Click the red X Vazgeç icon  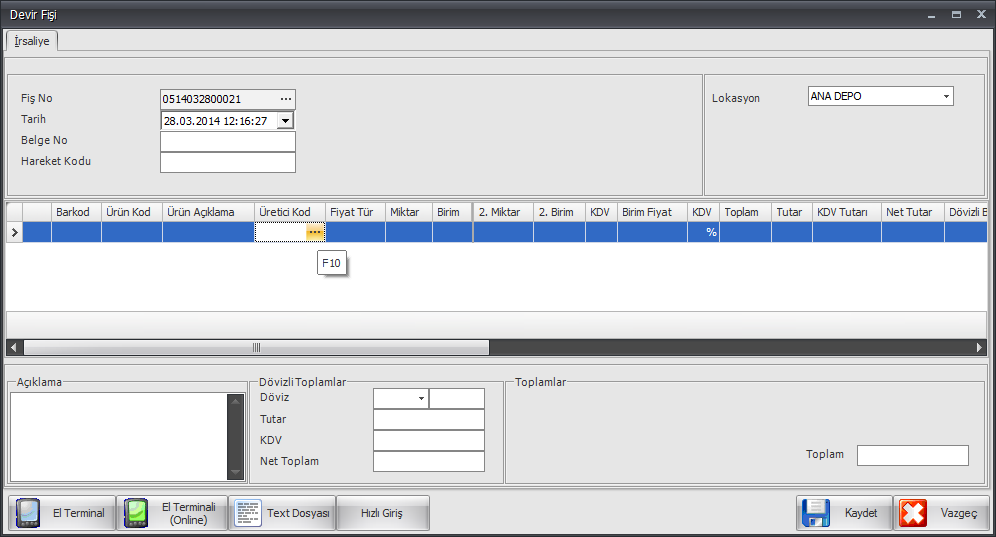[x=912, y=513]
